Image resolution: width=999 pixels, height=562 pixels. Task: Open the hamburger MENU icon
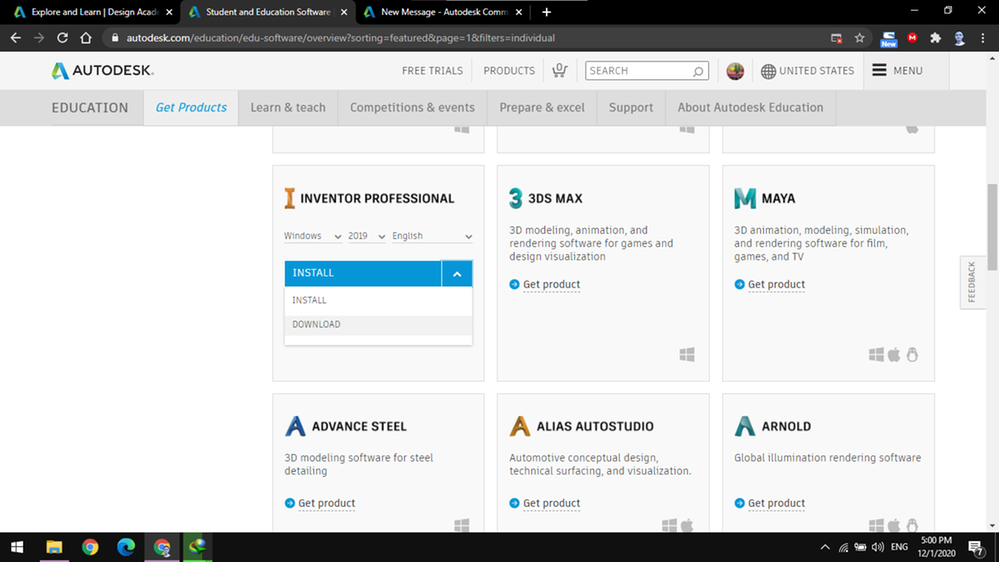[879, 70]
